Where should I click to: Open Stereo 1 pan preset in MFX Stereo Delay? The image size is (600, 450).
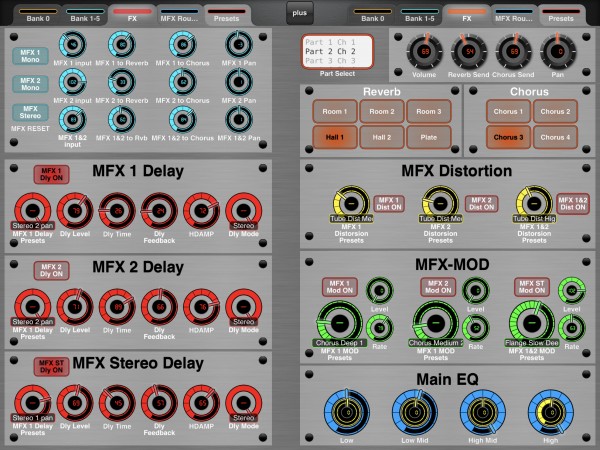click(x=33, y=403)
